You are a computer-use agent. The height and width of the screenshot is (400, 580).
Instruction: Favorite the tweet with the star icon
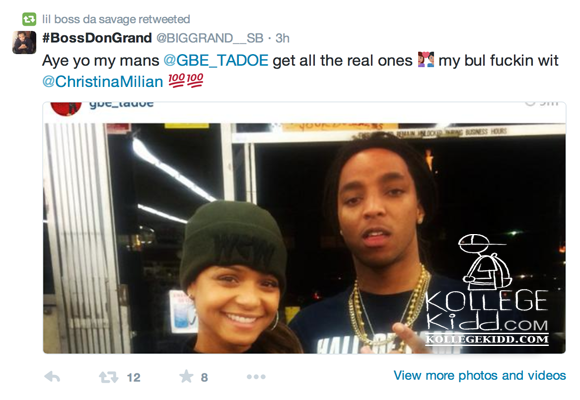point(186,376)
